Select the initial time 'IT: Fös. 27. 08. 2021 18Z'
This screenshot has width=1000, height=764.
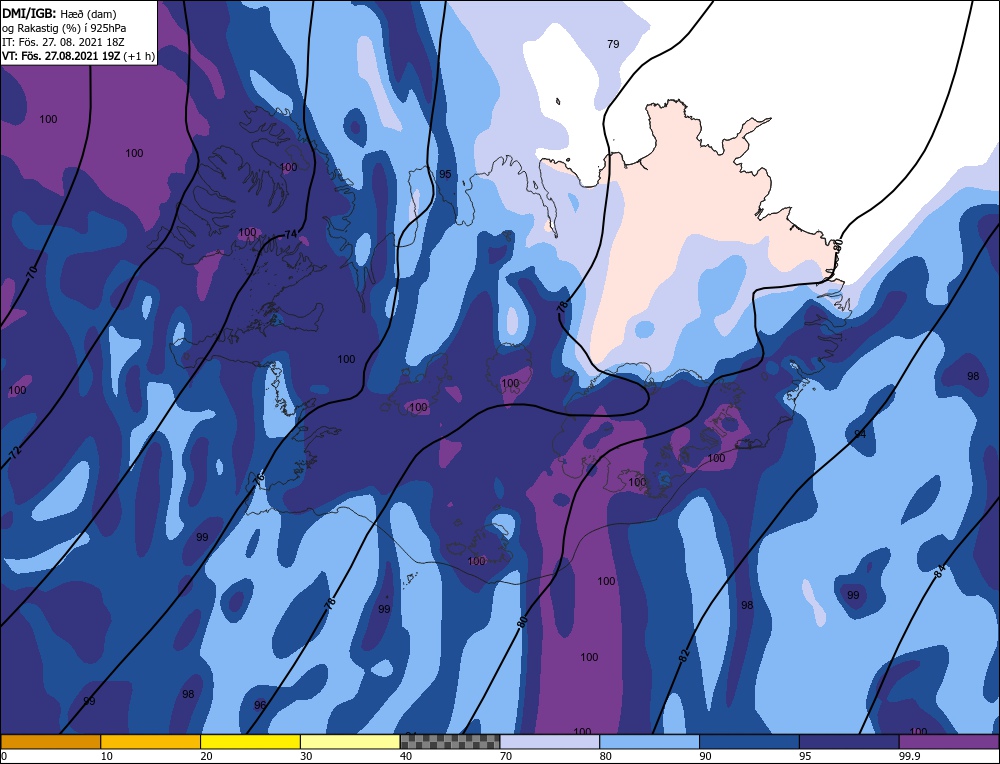tap(63, 41)
